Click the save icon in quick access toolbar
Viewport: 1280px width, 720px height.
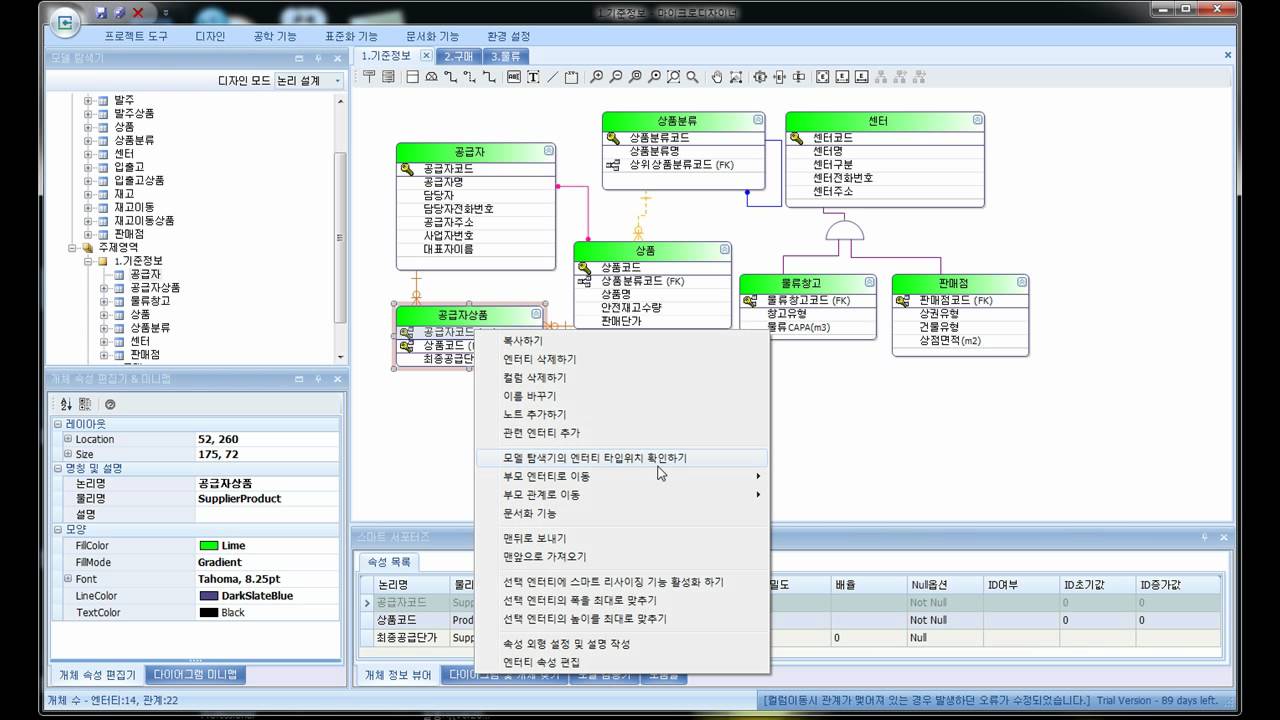tap(101, 13)
